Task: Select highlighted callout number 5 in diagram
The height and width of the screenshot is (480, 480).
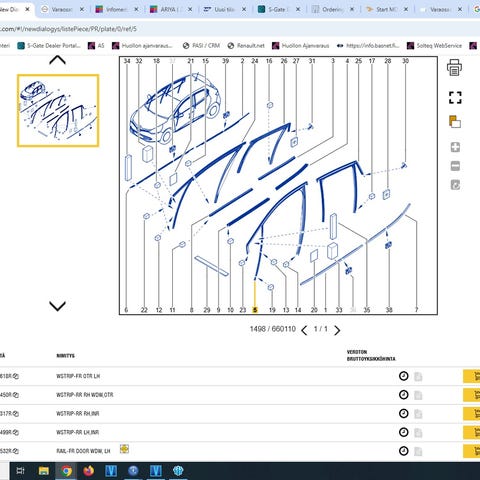Action: click(x=255, y=310)
